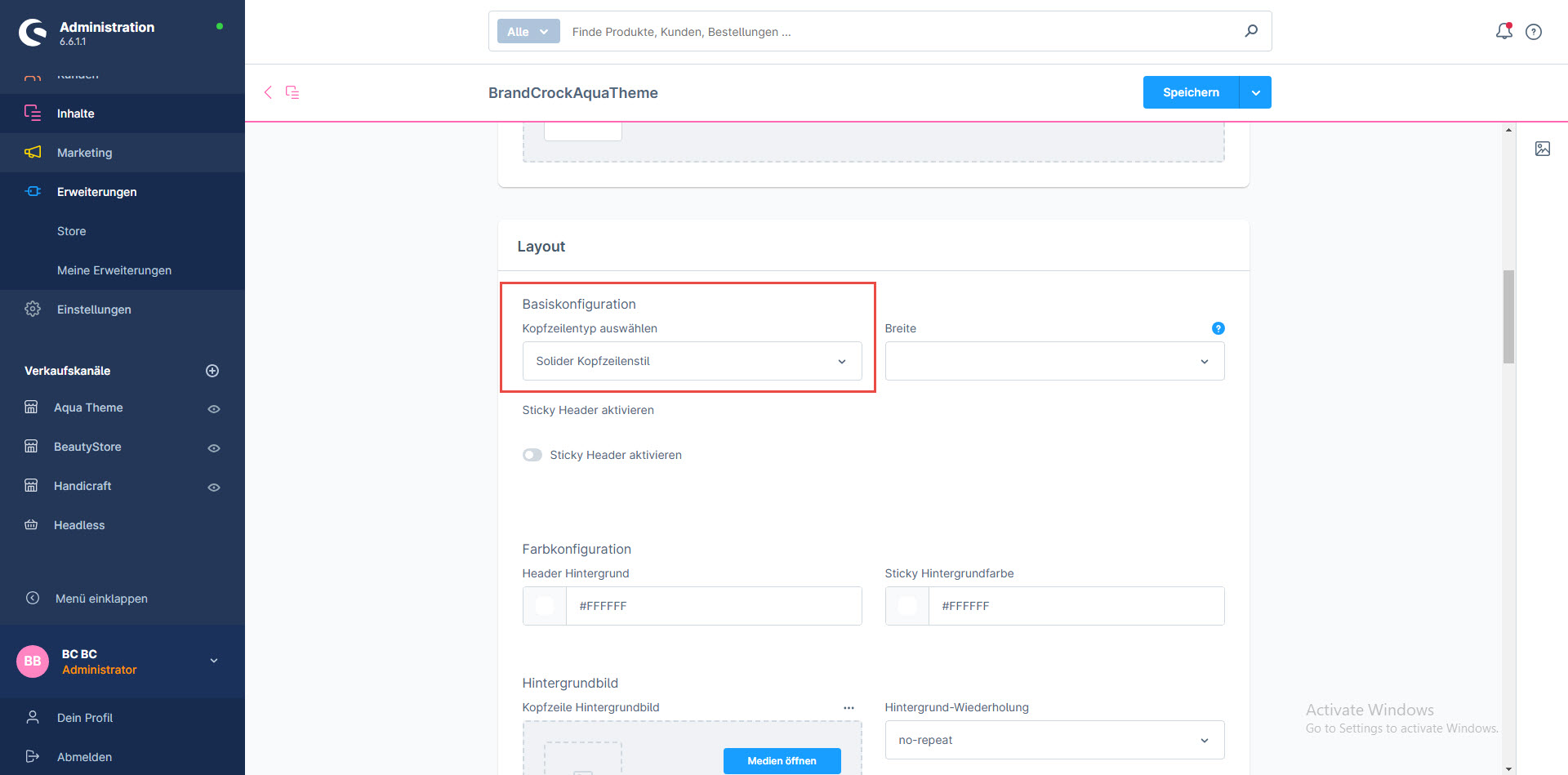Open the media sidebar image icon
This screenshot has width=1568, height=775.
1542,149
